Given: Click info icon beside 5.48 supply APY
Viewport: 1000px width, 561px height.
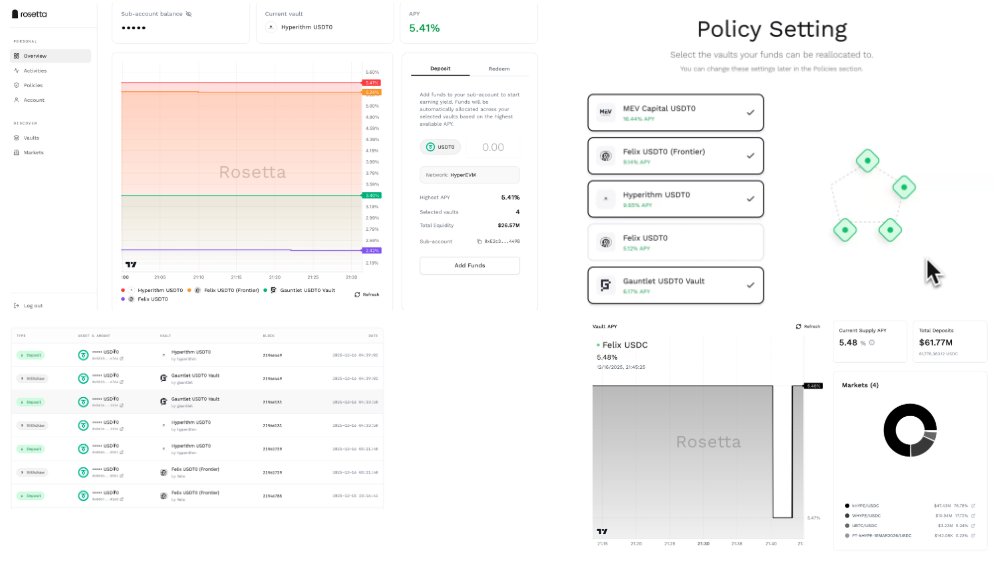Looking at the screenshot, I should click(872, 343).
